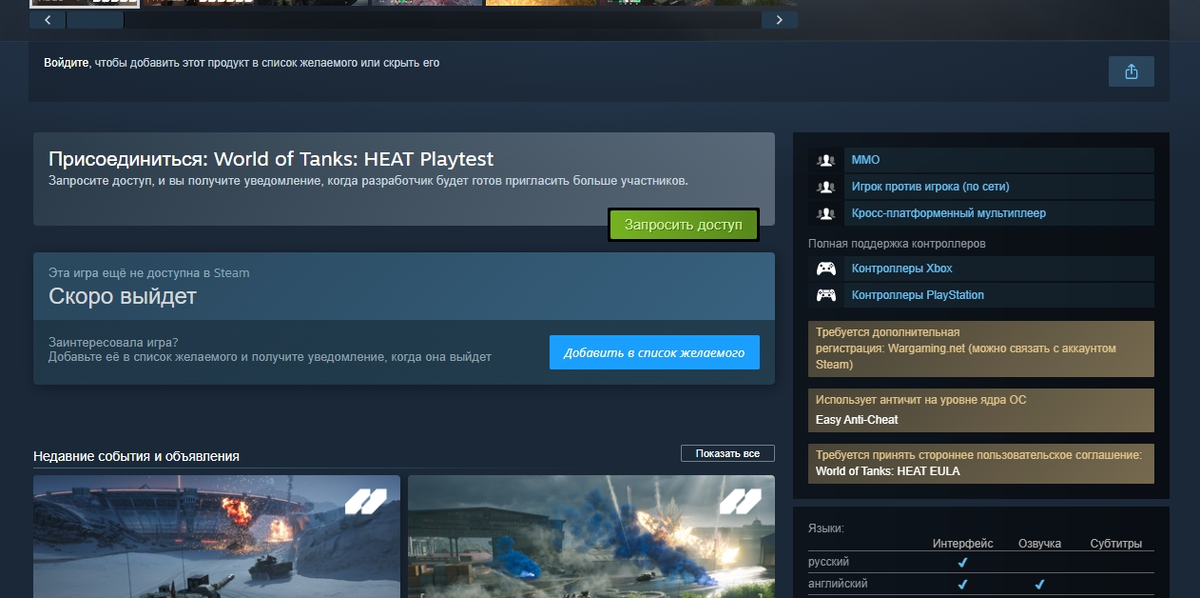Click Полная поддержка контроллеров label
1200x598 pixels.
click(897, 244)
